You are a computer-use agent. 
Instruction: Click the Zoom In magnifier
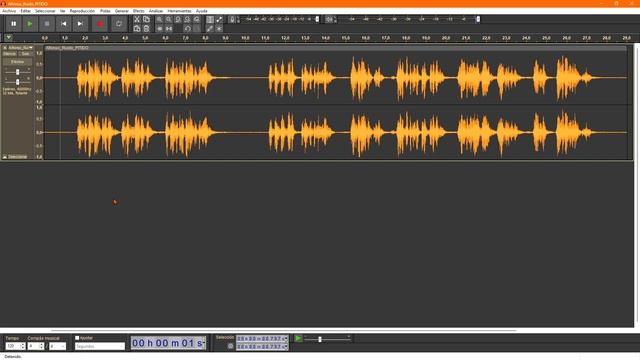(159, 19)
